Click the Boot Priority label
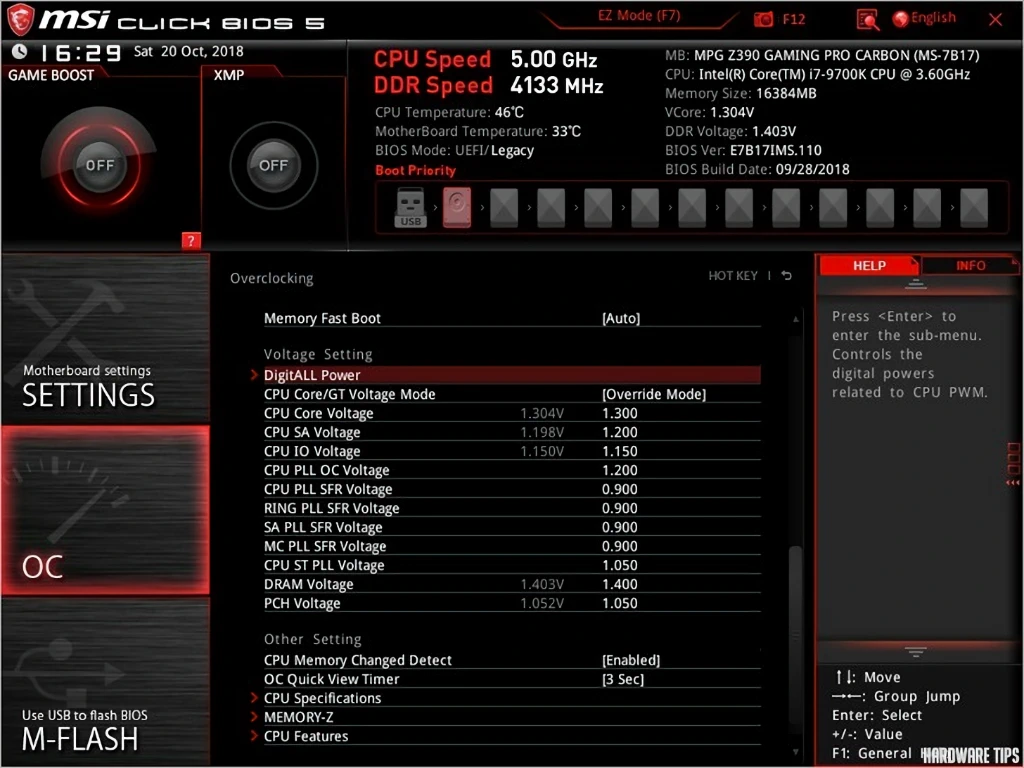 click(x=415, y=170)
